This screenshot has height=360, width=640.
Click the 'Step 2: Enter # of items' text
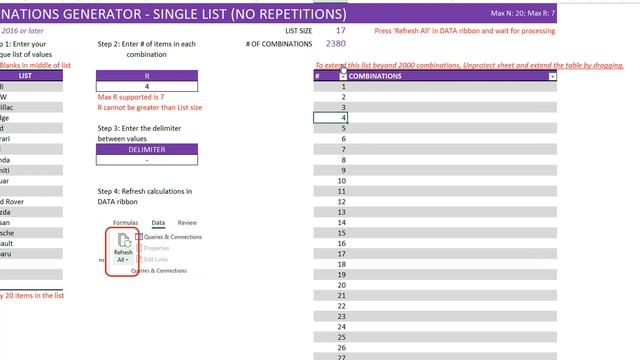click(x=147, y=49)
